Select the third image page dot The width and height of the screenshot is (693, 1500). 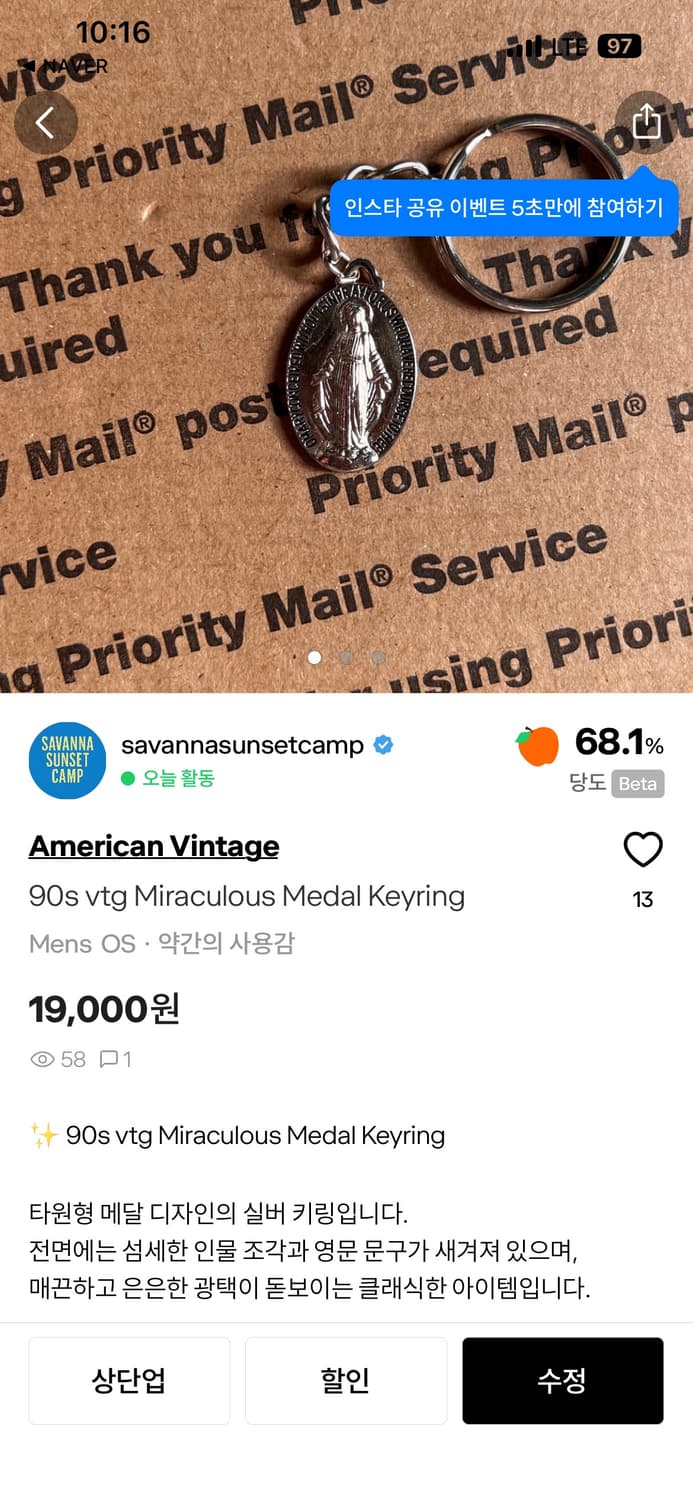coord(378,657)
